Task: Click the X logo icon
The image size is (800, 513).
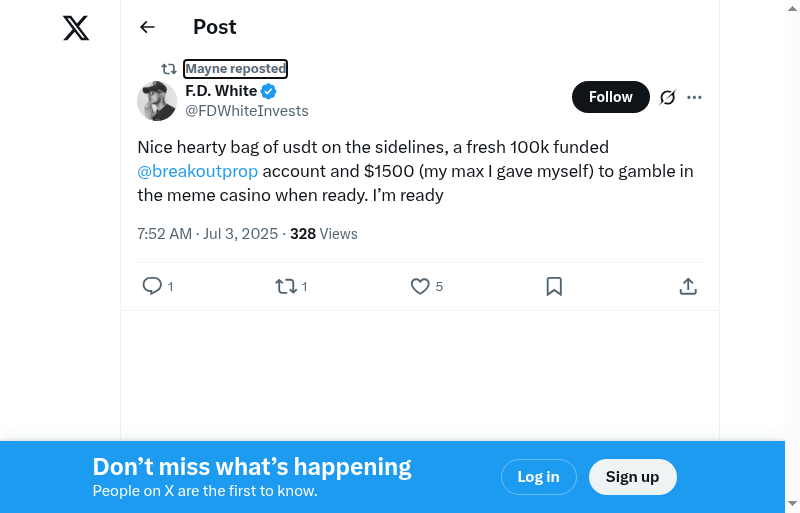Action: 76,28
